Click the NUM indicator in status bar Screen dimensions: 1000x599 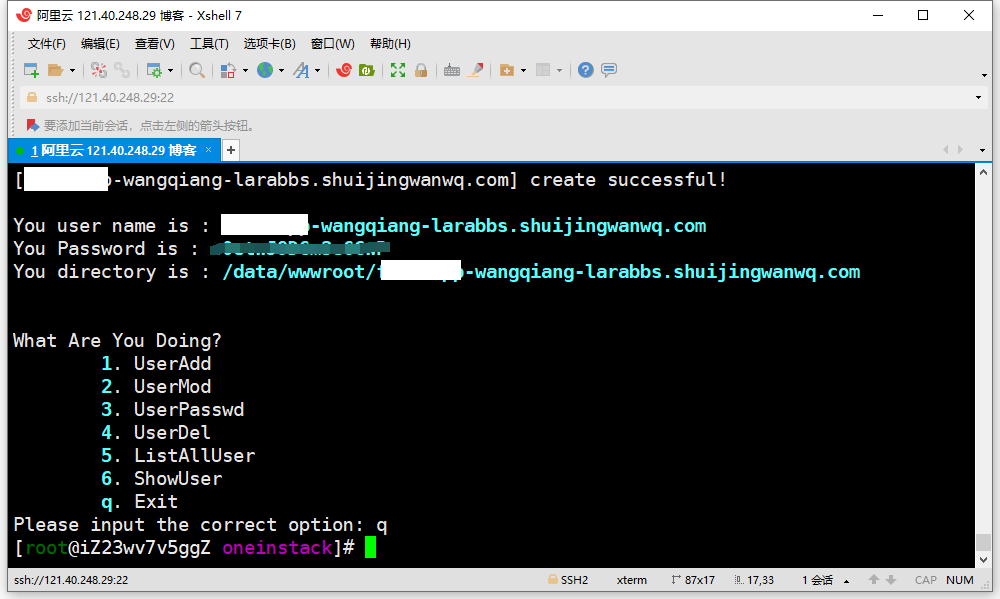coord(960,580)
